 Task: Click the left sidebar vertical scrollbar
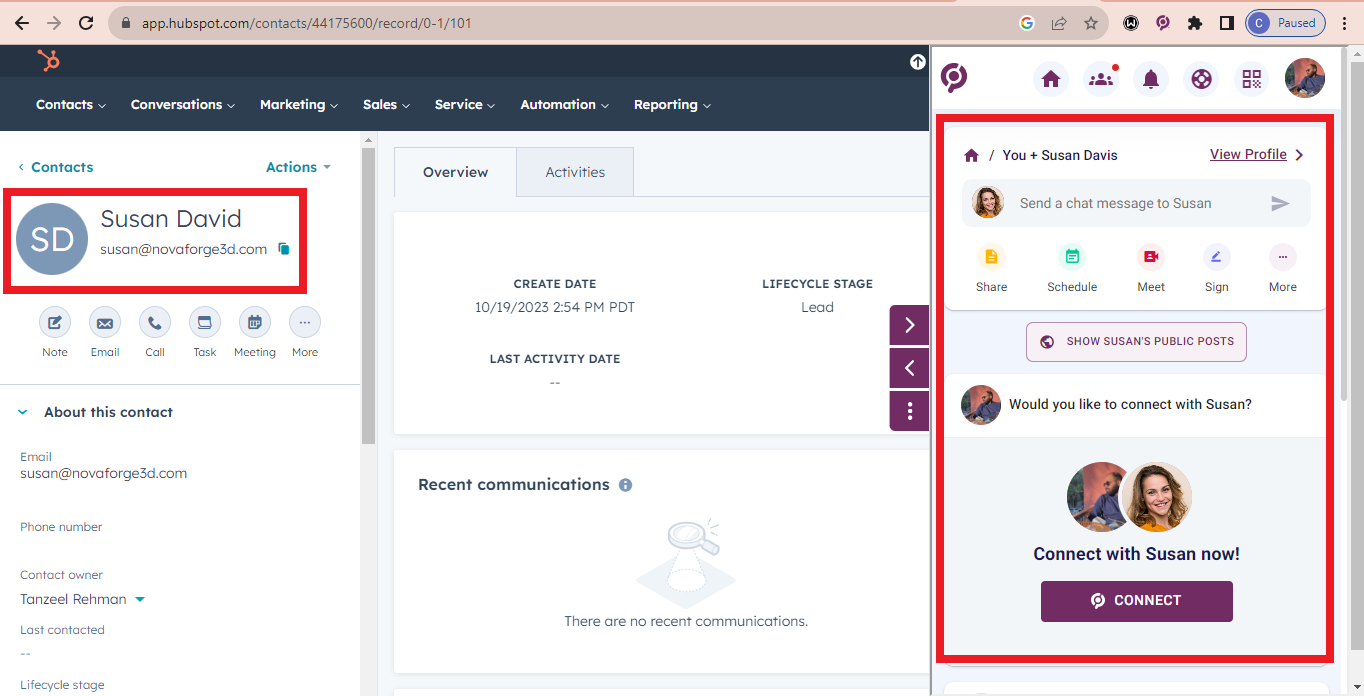pos(368,295)
